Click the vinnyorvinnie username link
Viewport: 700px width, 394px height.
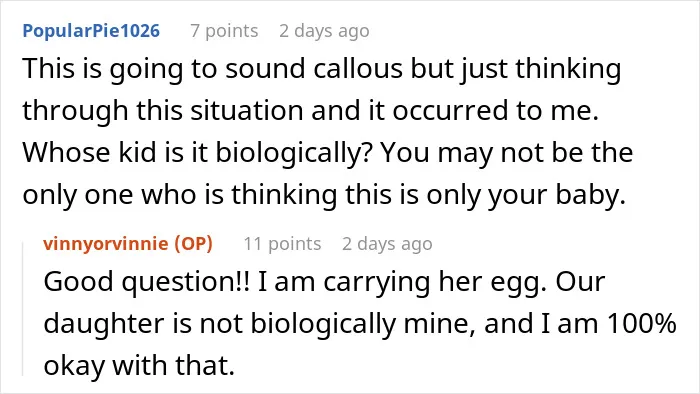(106, 244)
